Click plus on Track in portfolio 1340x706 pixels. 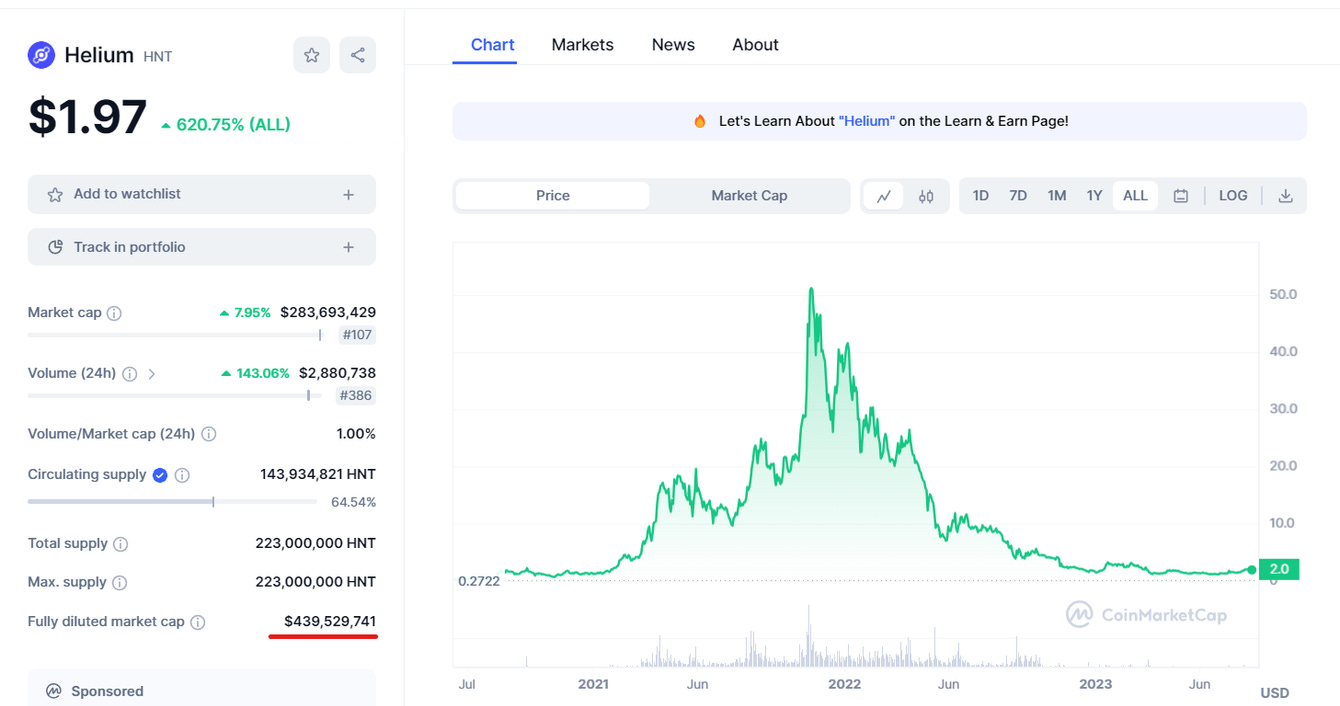pyautogui.click(x=348, y=247)
